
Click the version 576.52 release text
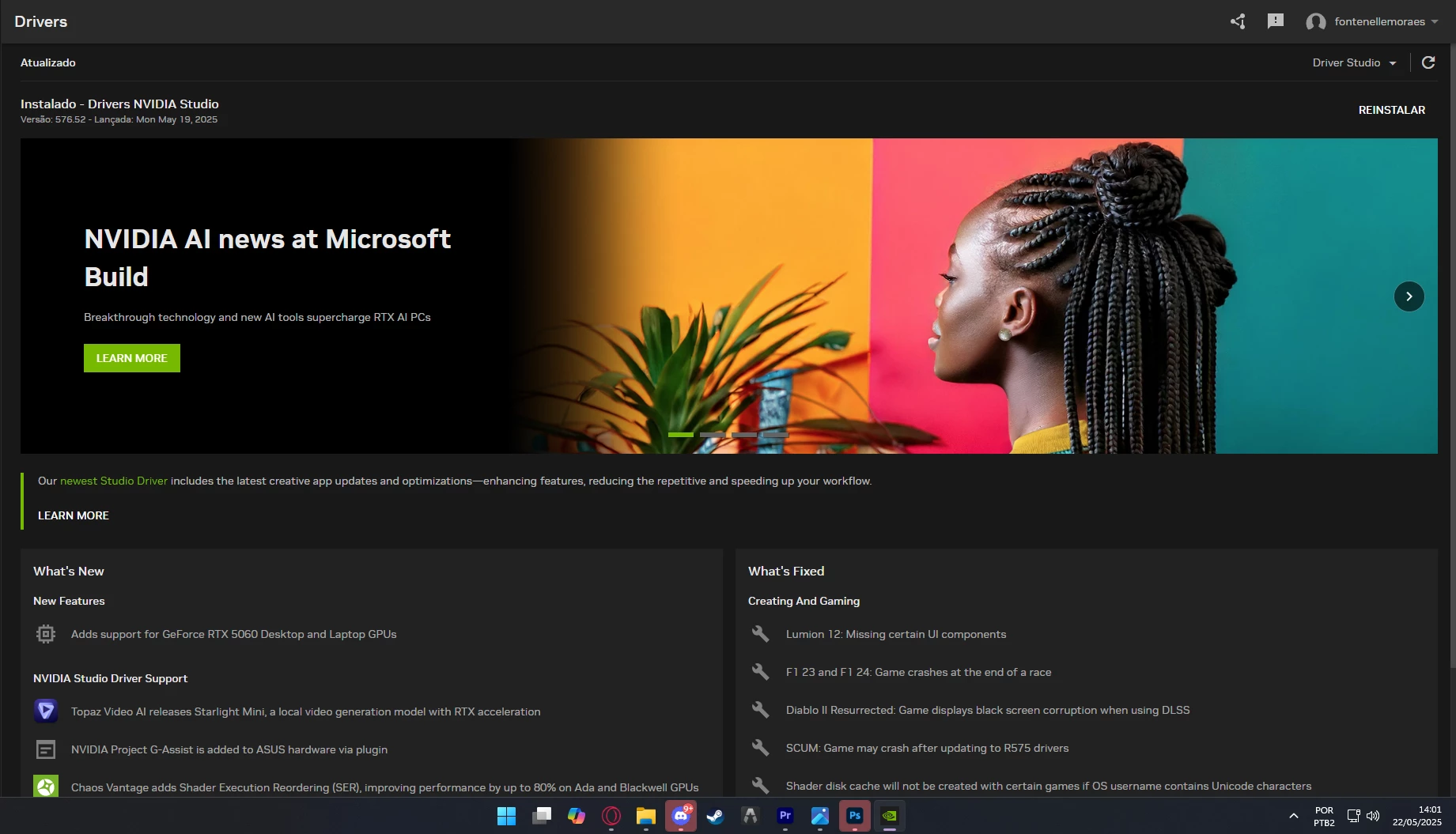point(119,119)
